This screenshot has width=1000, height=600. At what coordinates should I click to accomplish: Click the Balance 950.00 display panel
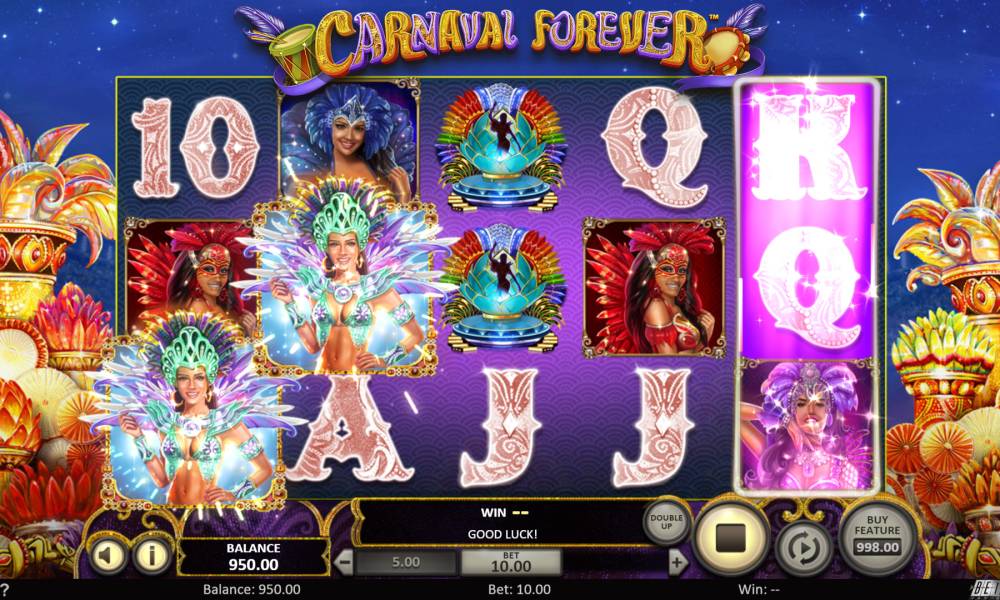coord(253,557)
